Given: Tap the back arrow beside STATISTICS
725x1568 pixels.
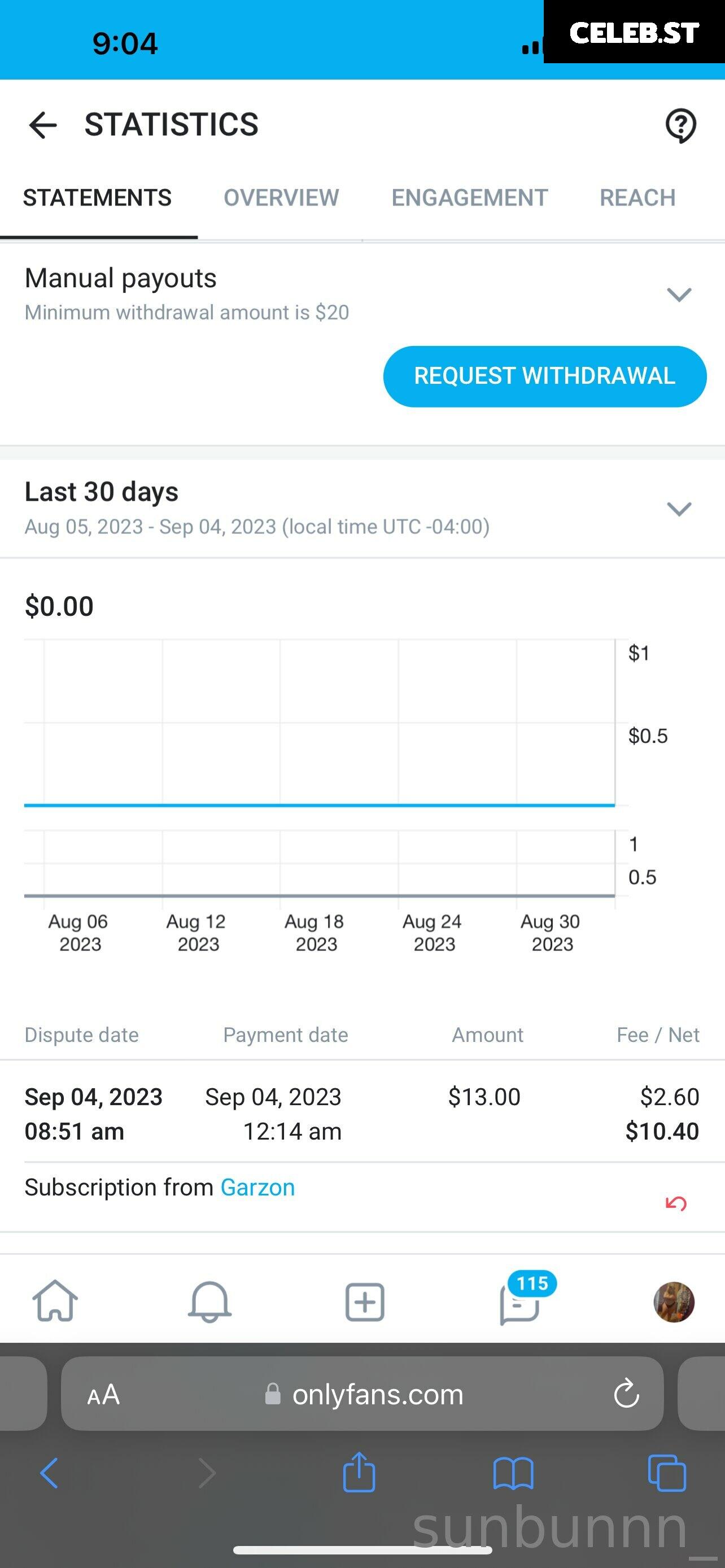Looking at the screenshot, I should tap(42, 125).
